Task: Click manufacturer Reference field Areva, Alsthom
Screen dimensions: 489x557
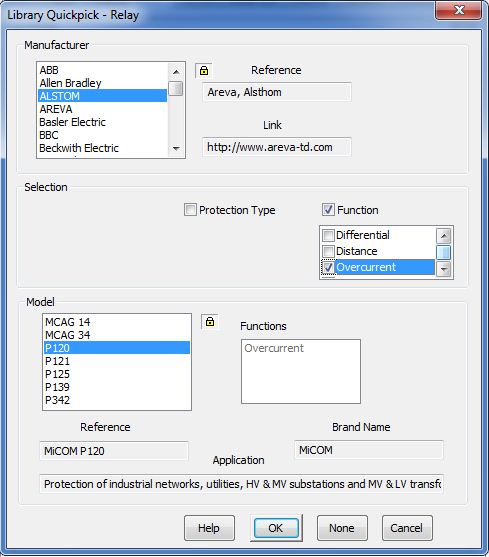Action: tap(277, 92)
